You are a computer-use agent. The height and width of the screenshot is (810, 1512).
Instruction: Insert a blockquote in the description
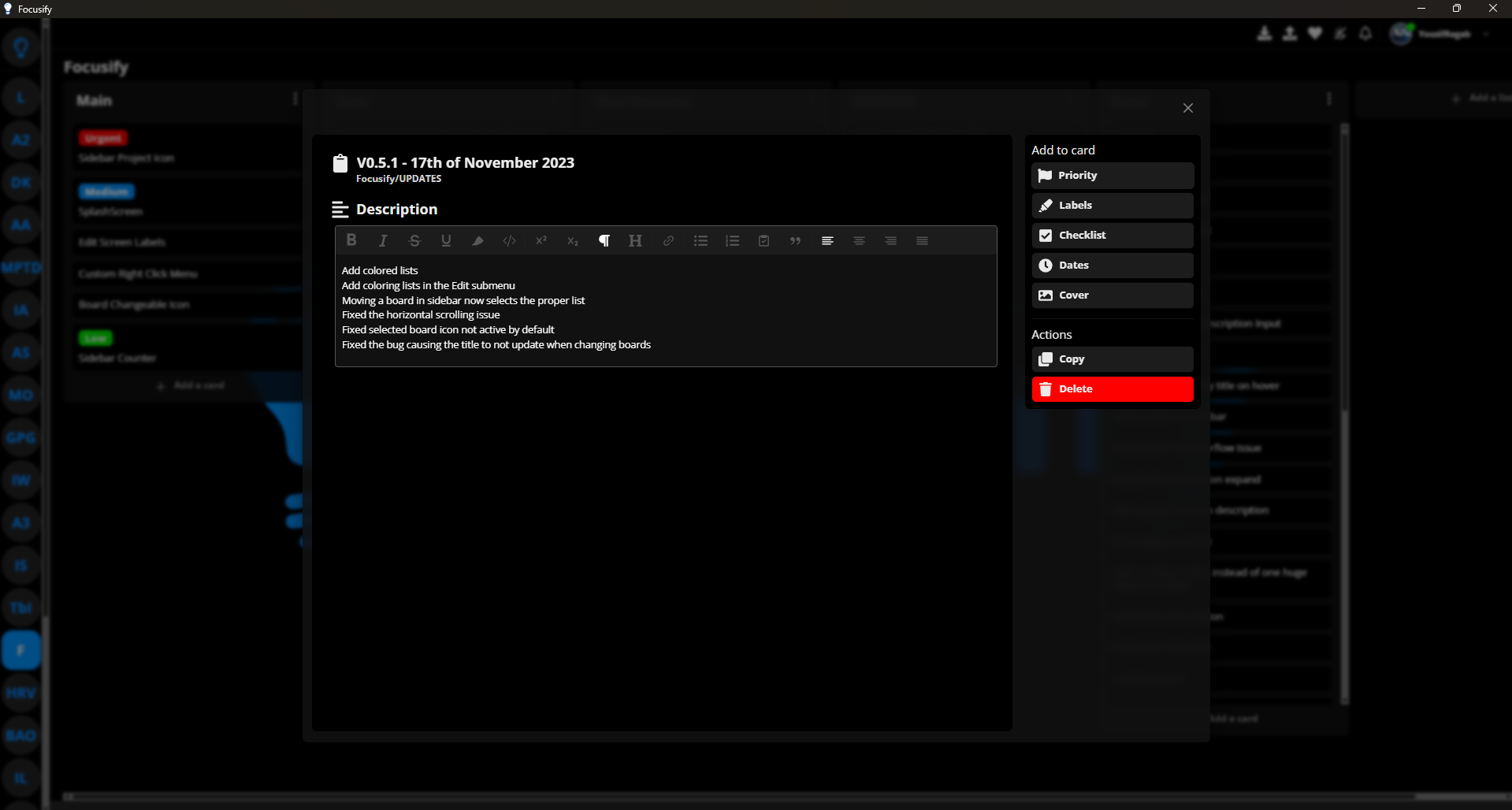pos(795,240)
